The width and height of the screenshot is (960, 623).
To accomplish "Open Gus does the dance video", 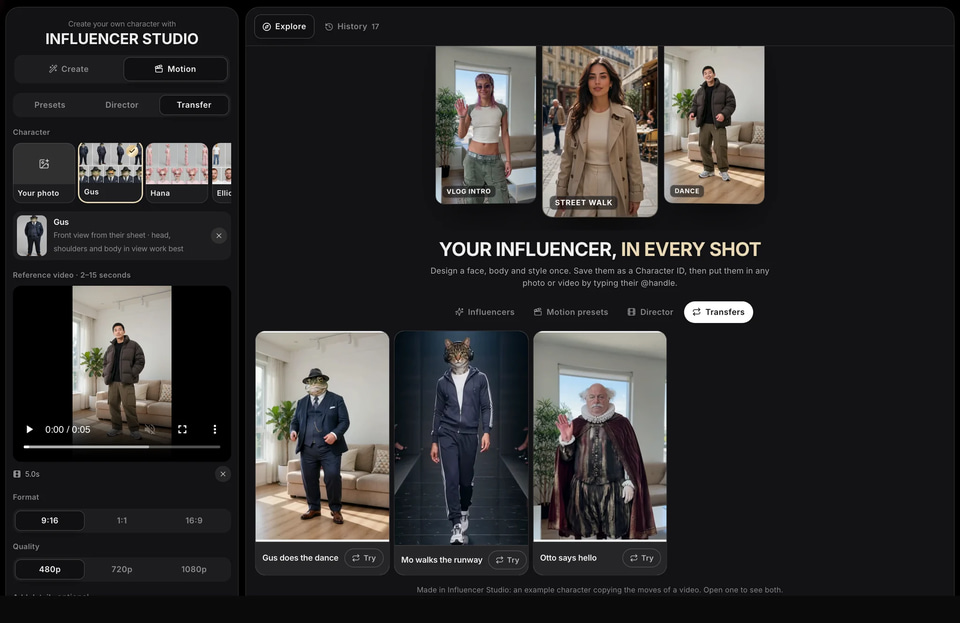I will [x=322, y=436].
